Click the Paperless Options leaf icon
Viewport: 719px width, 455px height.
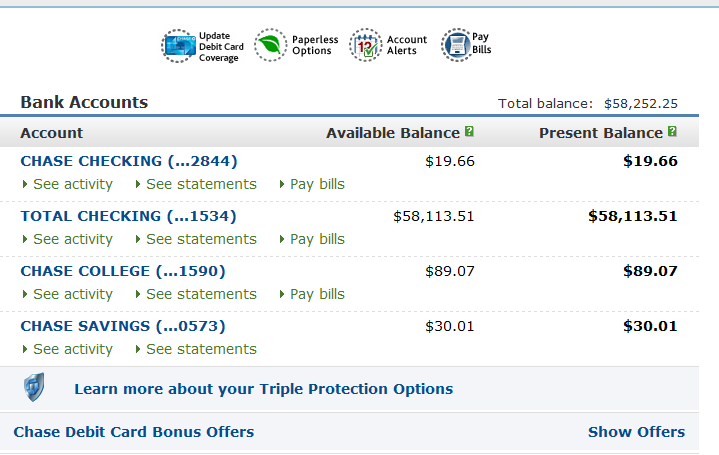270,45
